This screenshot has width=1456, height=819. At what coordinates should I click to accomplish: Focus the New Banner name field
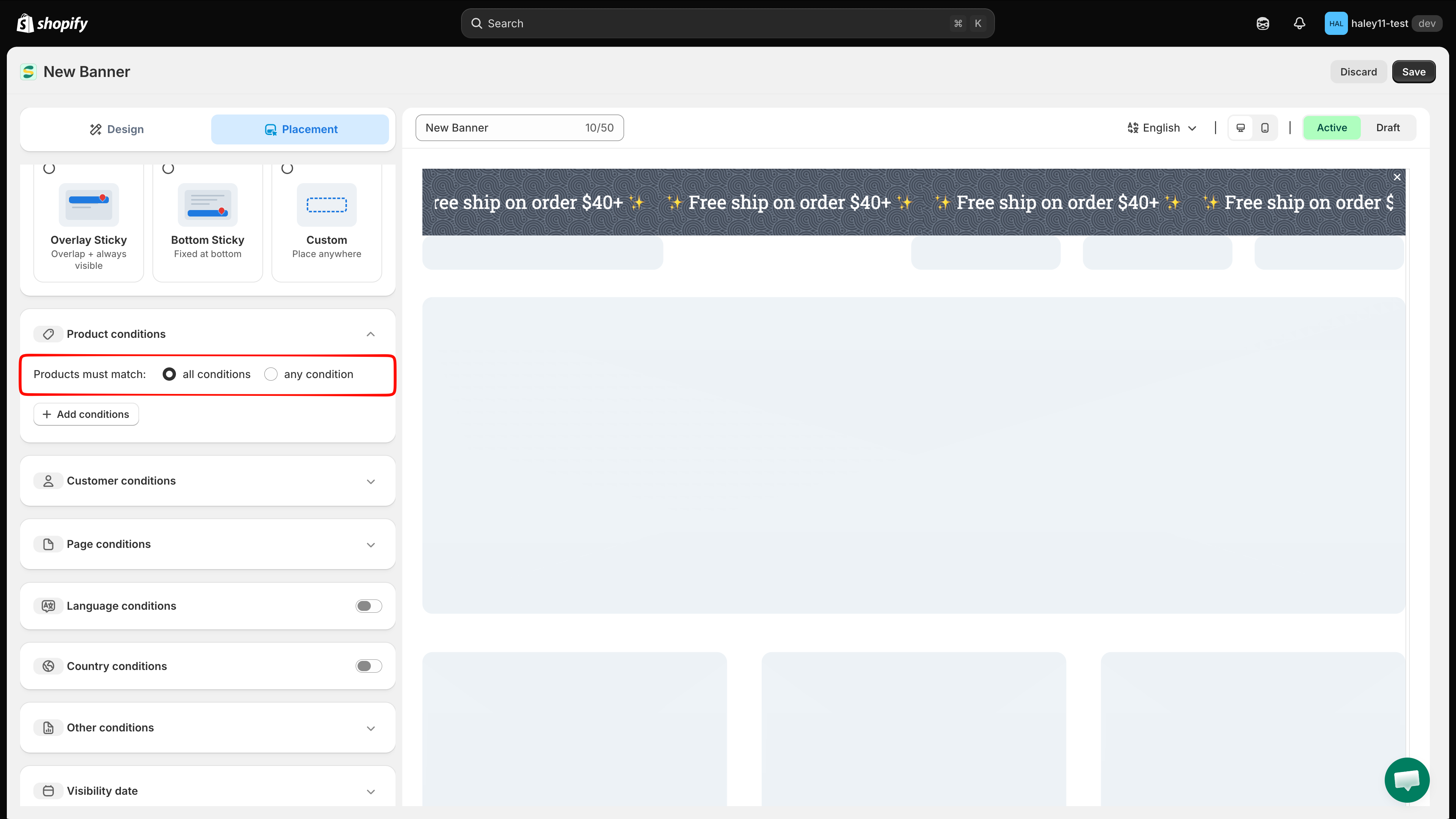[x=519, y=128]
